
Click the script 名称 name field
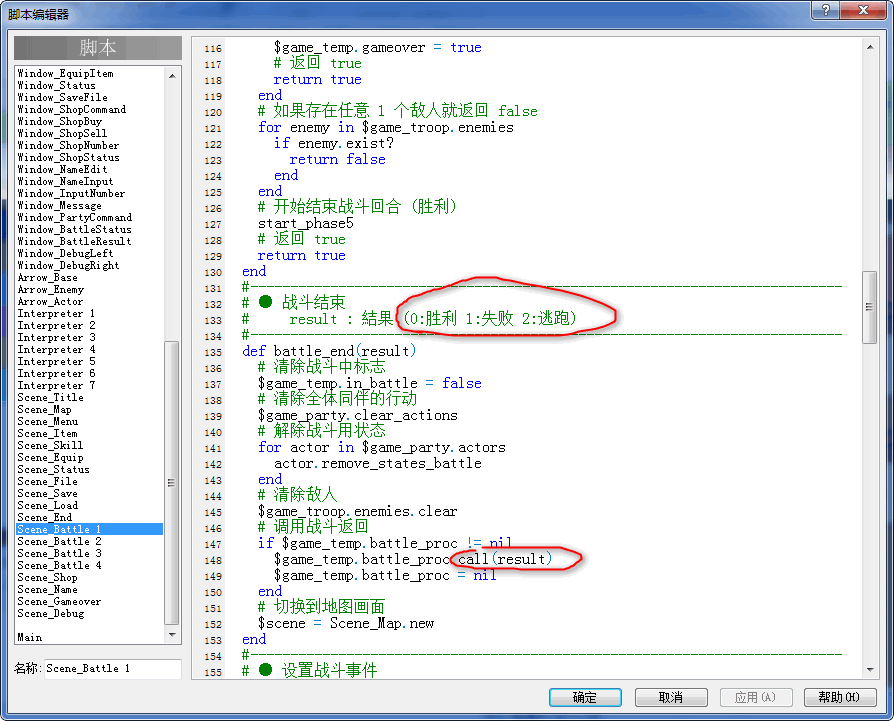tap(113, 669)
